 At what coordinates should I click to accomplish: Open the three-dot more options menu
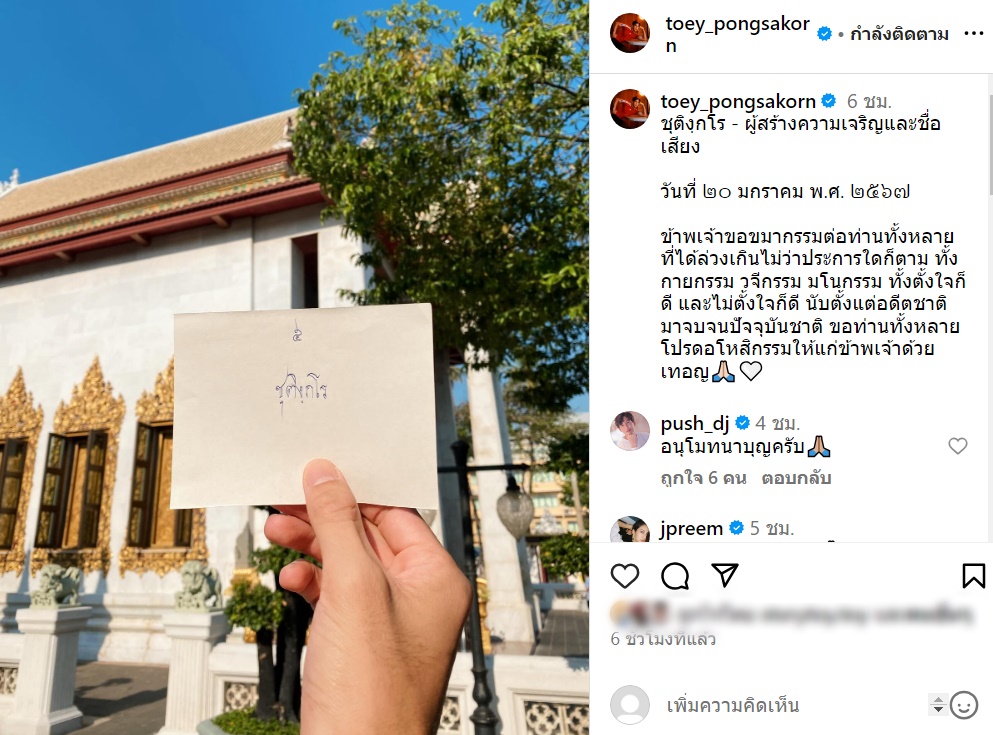pyautogui.click(x=973, y=34)
